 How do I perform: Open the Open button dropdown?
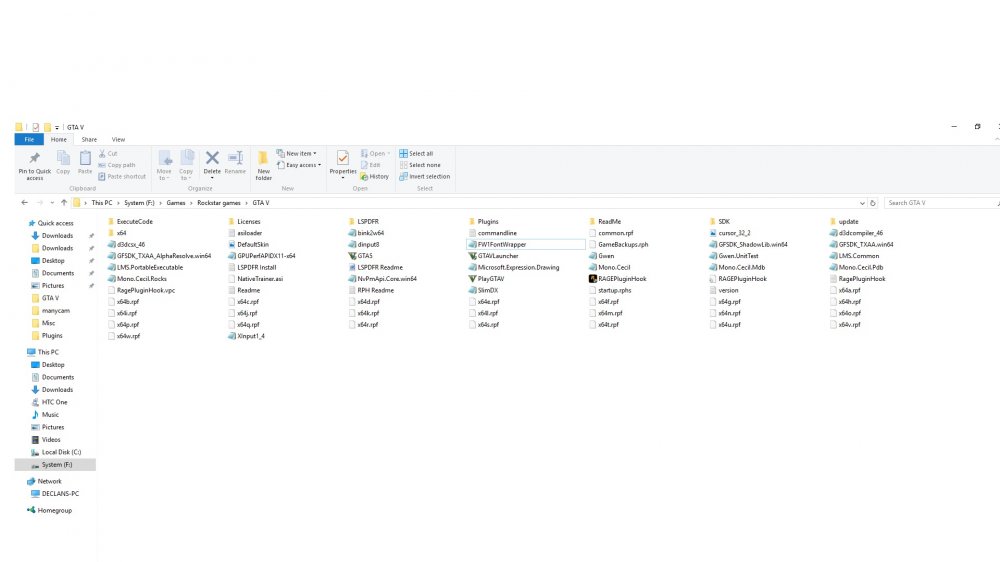click(x=388, y=154)
